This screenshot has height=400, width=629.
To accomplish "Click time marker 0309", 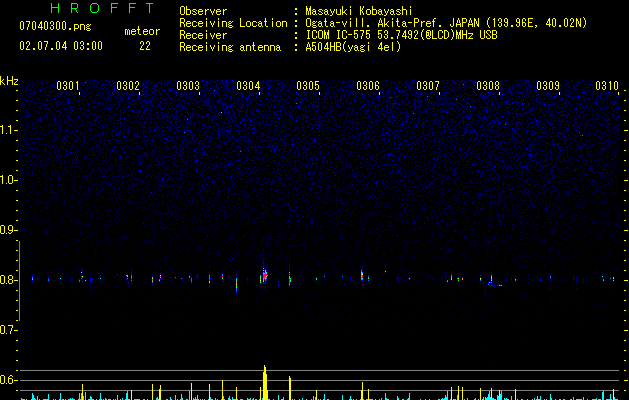I will pos(548,86).
